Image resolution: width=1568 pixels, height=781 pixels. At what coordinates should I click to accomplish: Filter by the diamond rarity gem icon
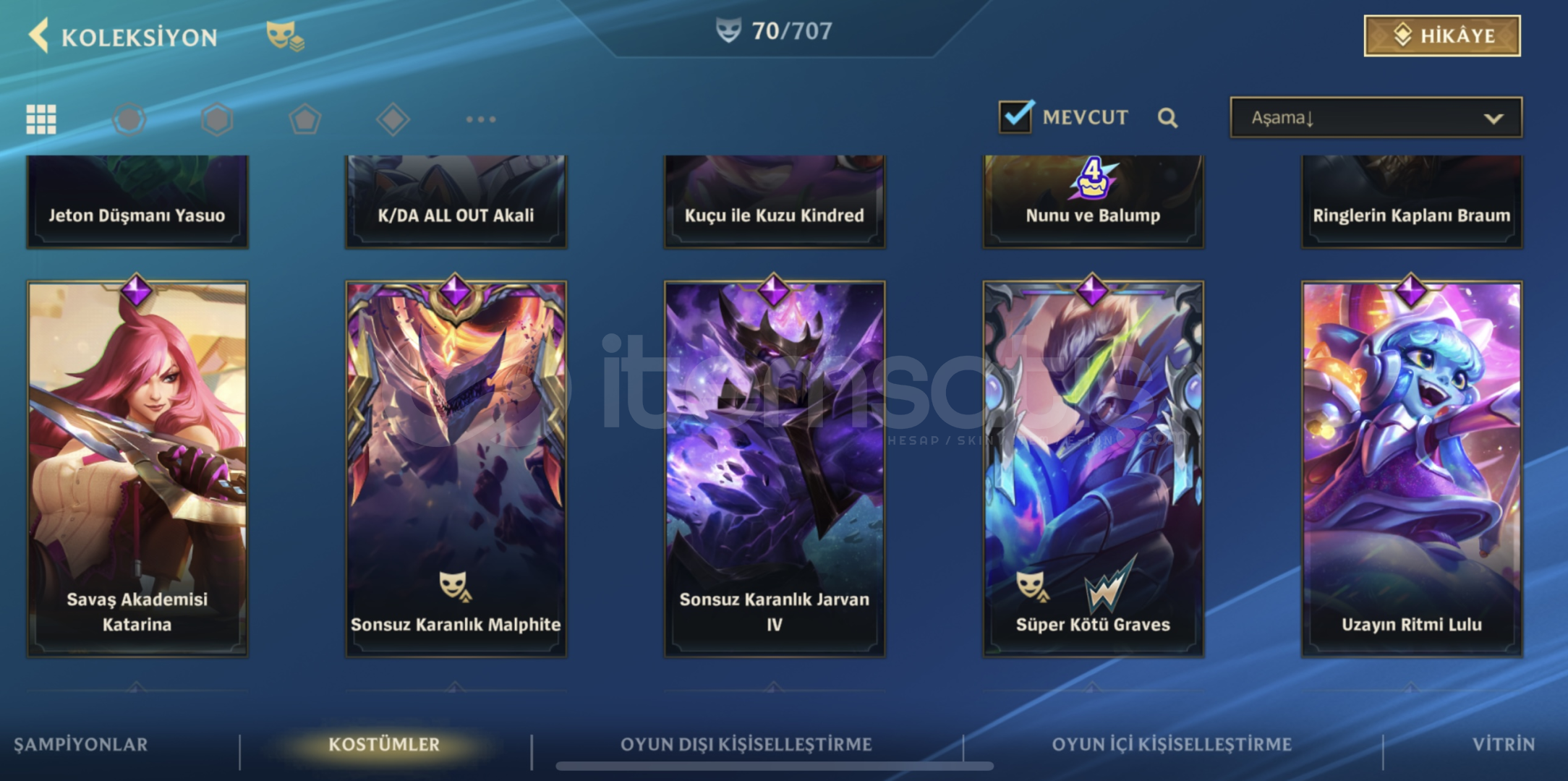393,119
